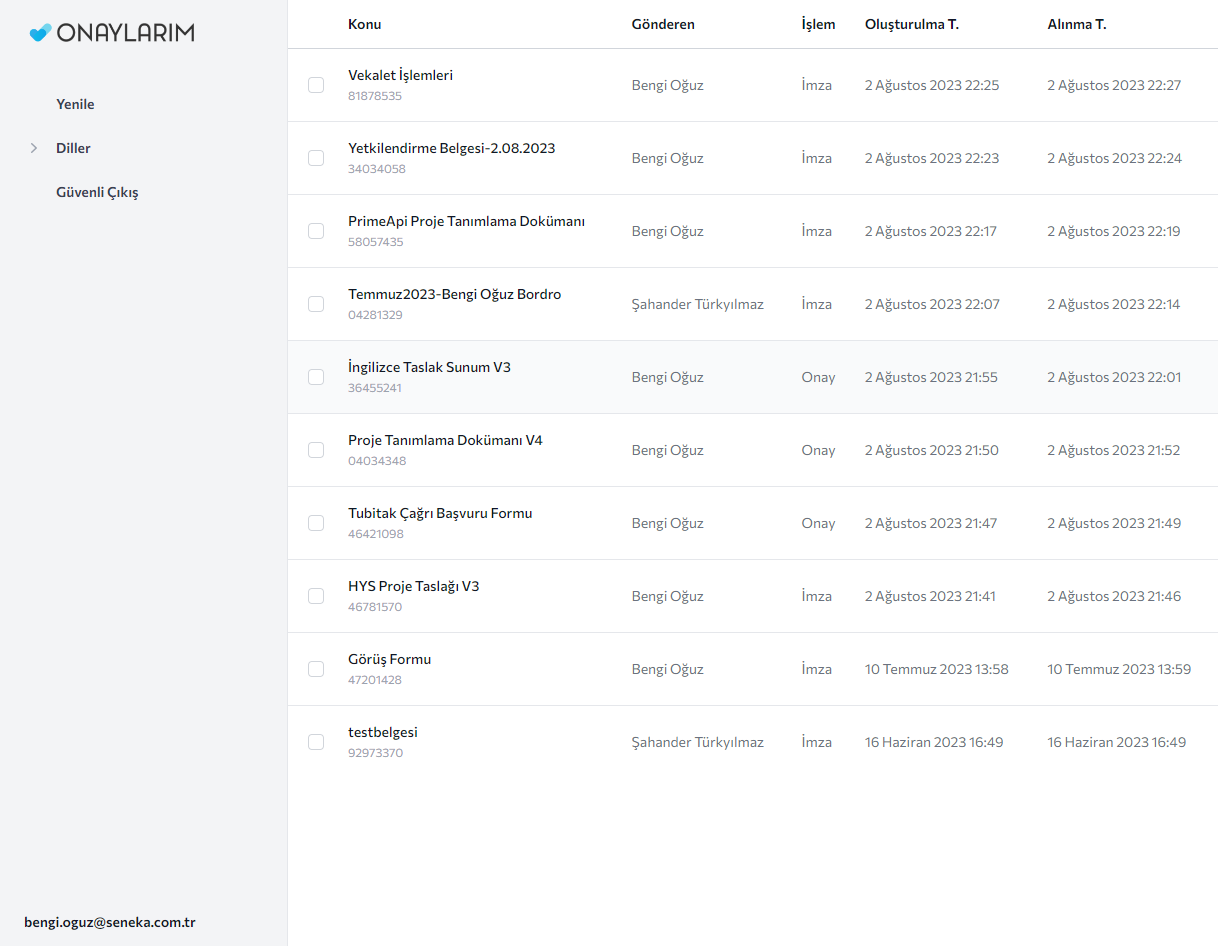Sort by Oluşturulma T. column header
The width and height of the screenshot is (1218, 946).
[x=911, y=24]
